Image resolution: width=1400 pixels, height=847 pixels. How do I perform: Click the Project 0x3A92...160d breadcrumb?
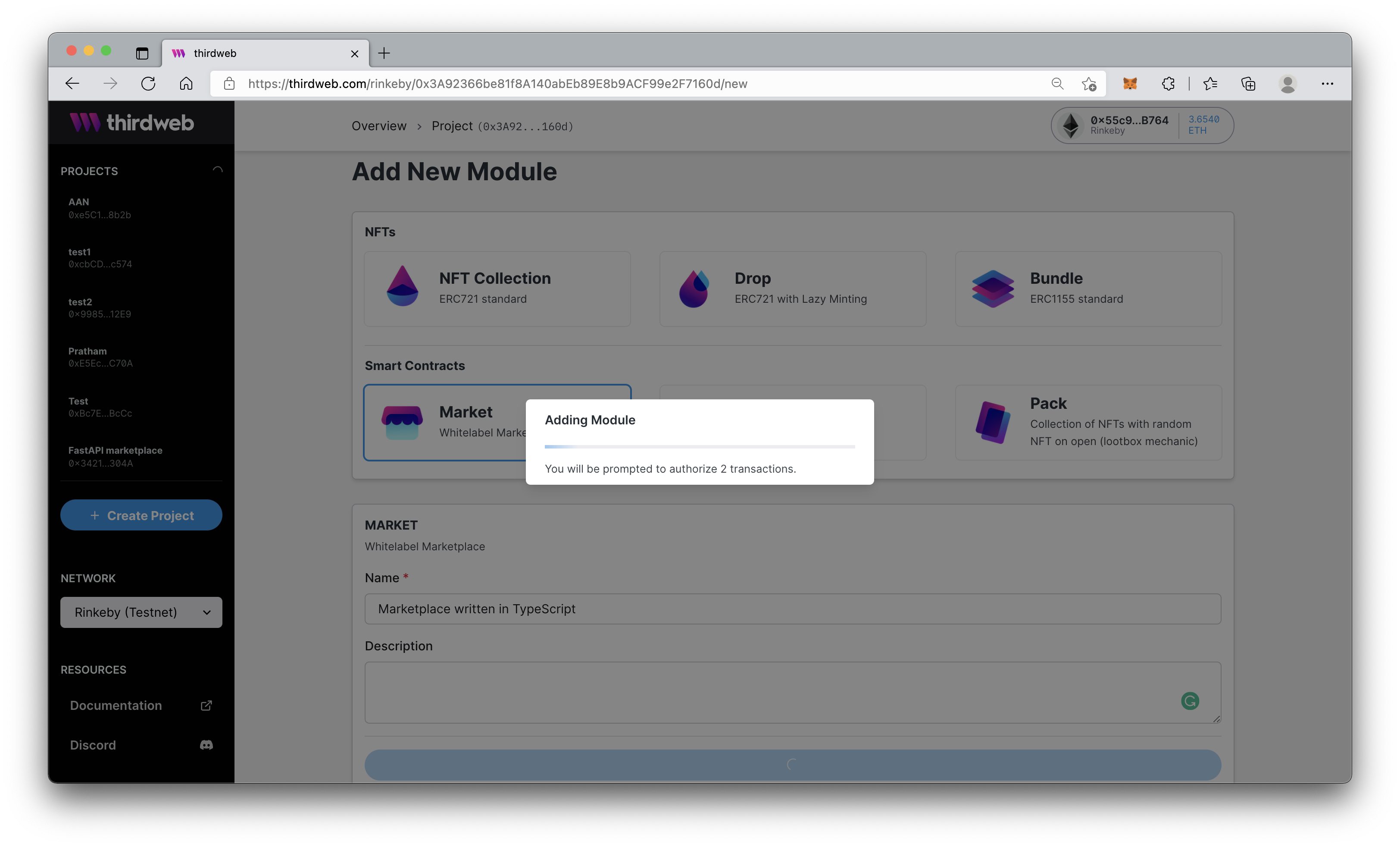click(502, 126)
